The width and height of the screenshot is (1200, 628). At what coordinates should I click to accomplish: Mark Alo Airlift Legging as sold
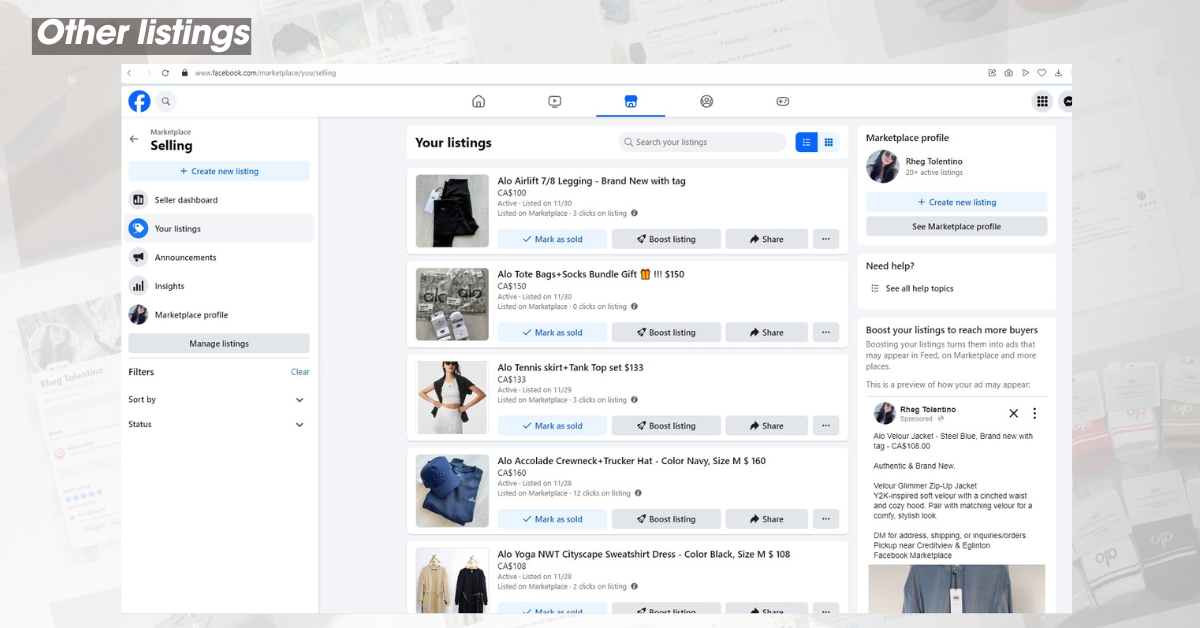[552, 239]
